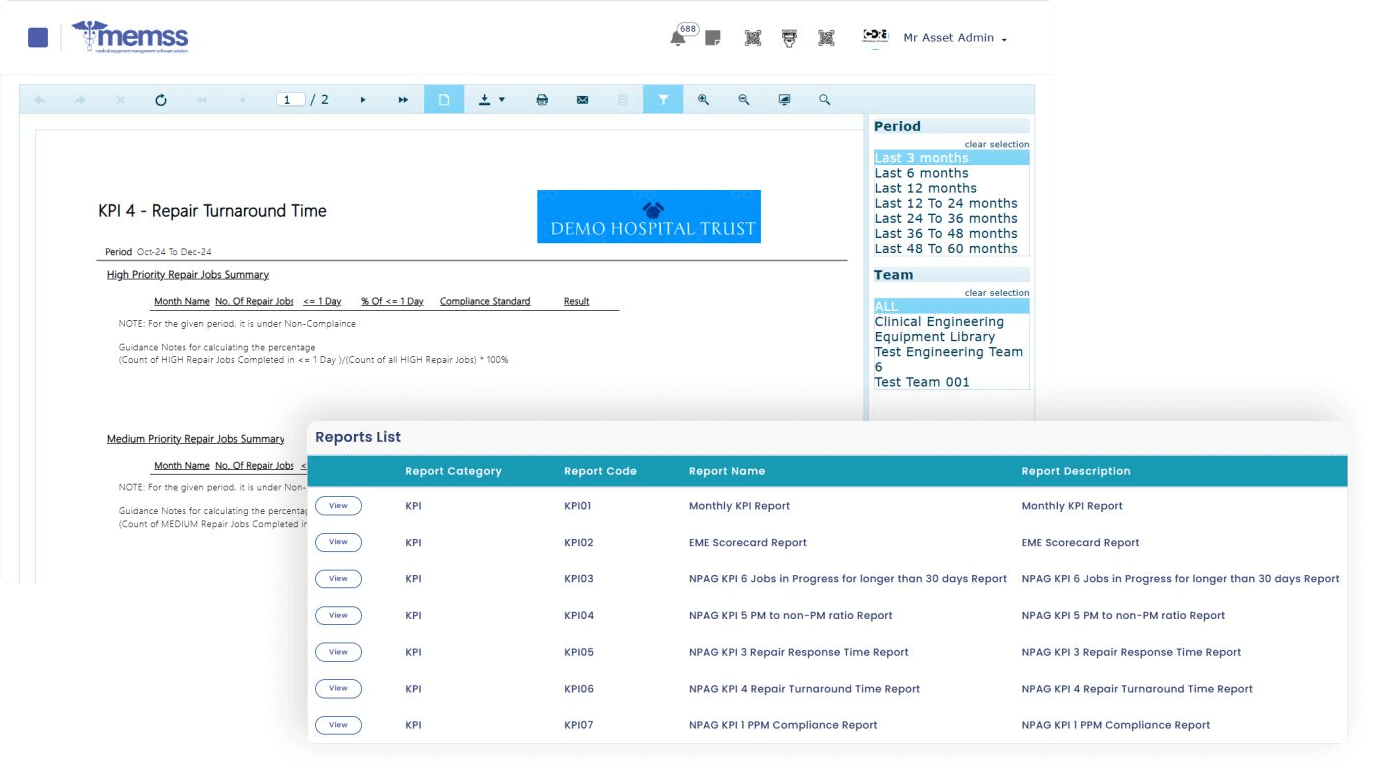This screenshot has height=774, width=1378.
Task: Toggle the filter parameters funnel button
Action: pos(663,99)
